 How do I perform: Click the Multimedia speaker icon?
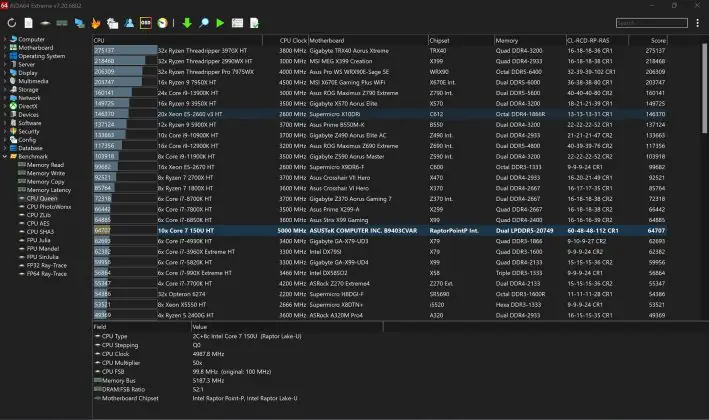click(14, 81)
